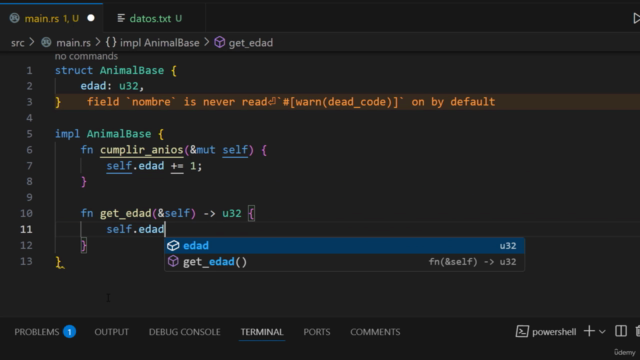Click the 'fn(&self) -> u32' signature in suggestions

click(472, 262)
